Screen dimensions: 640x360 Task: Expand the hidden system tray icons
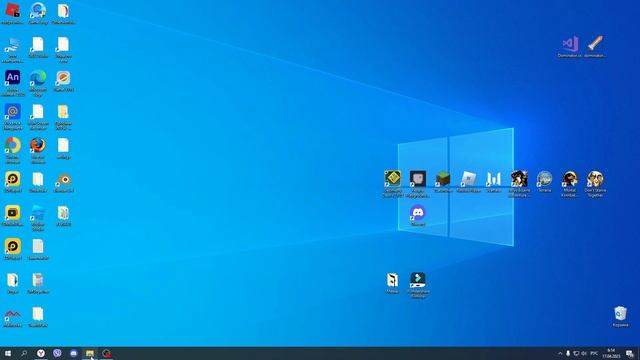560,353
